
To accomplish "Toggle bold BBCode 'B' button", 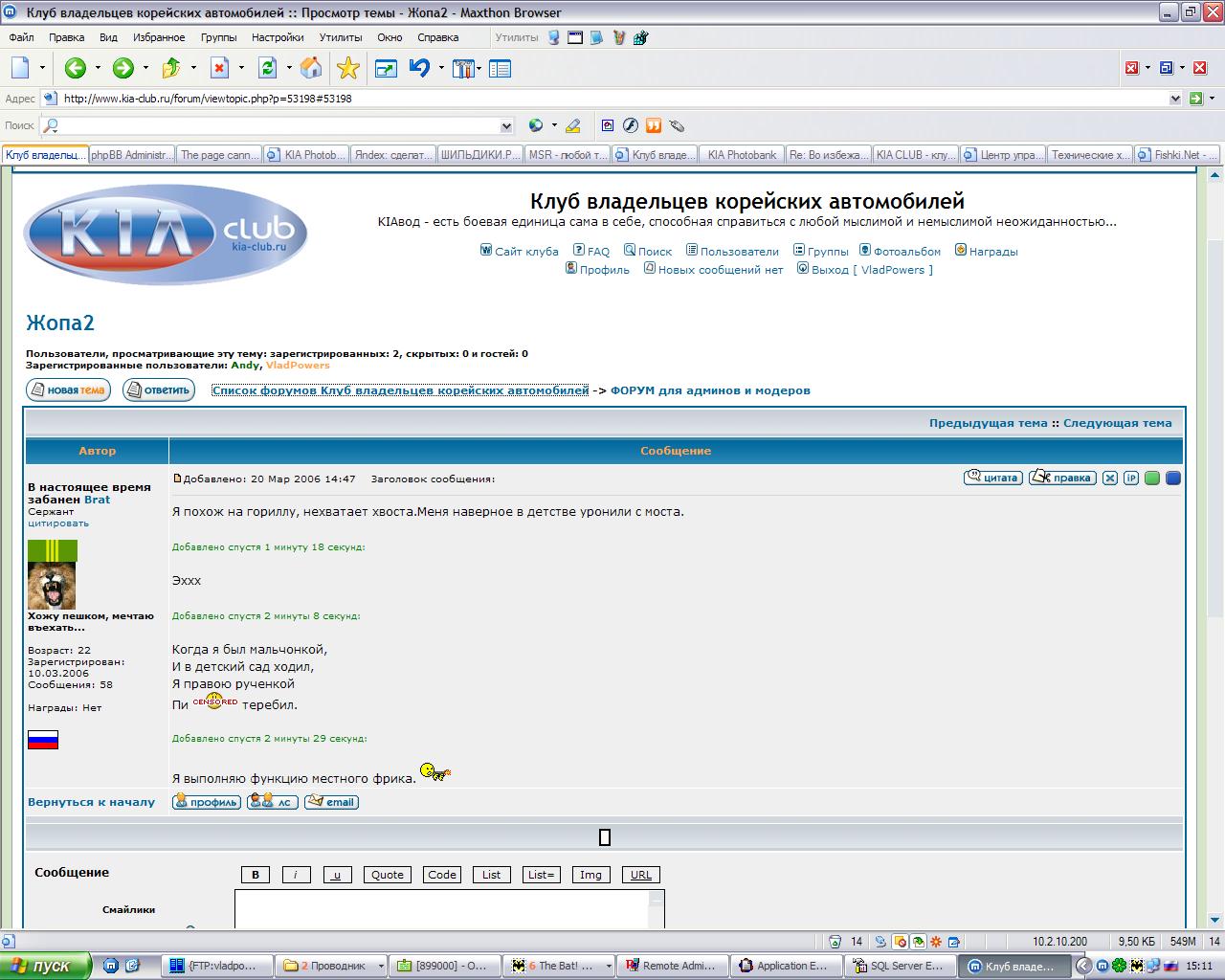I will tap(255, 875).
